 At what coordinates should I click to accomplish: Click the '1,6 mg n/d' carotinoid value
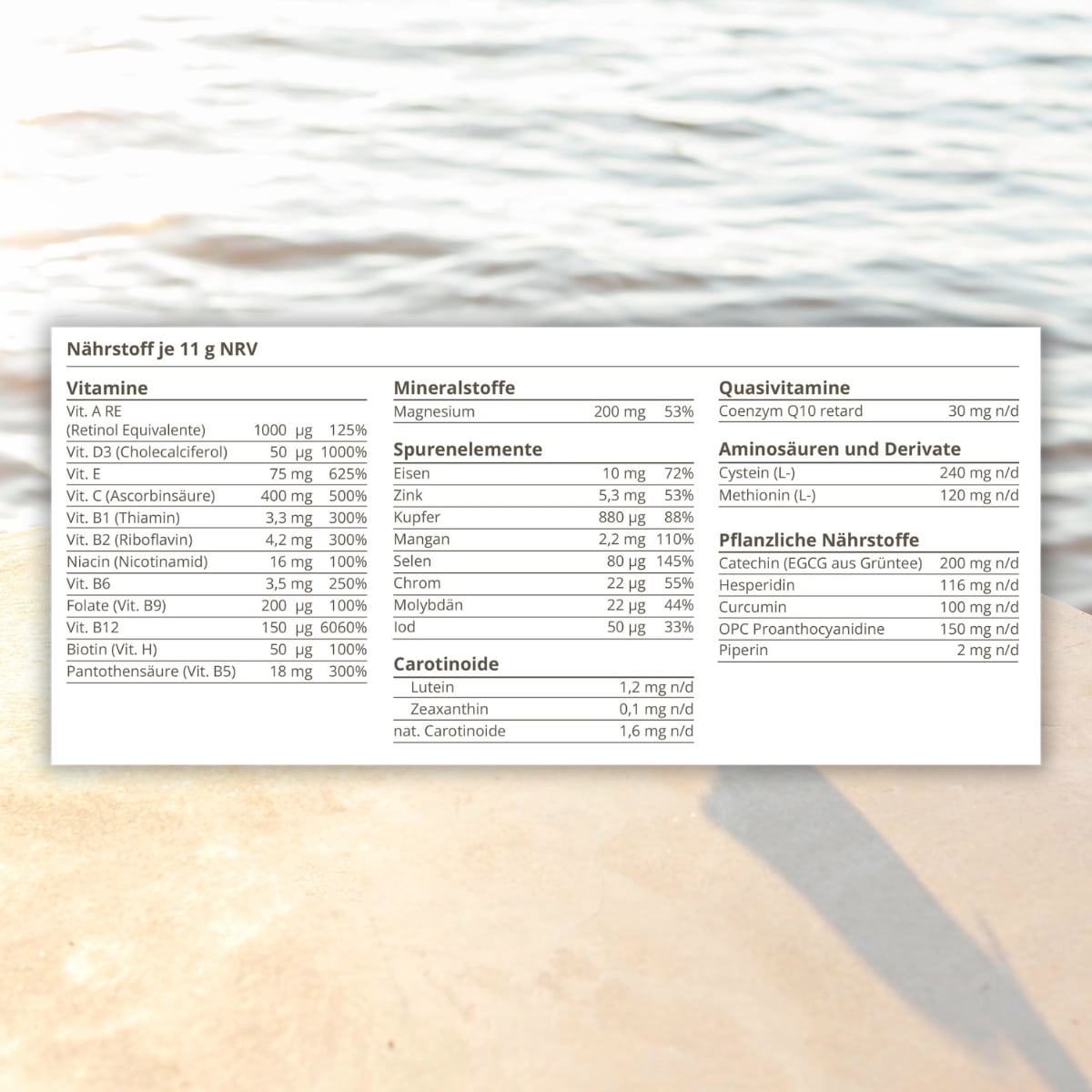click(x=656, y=732)
